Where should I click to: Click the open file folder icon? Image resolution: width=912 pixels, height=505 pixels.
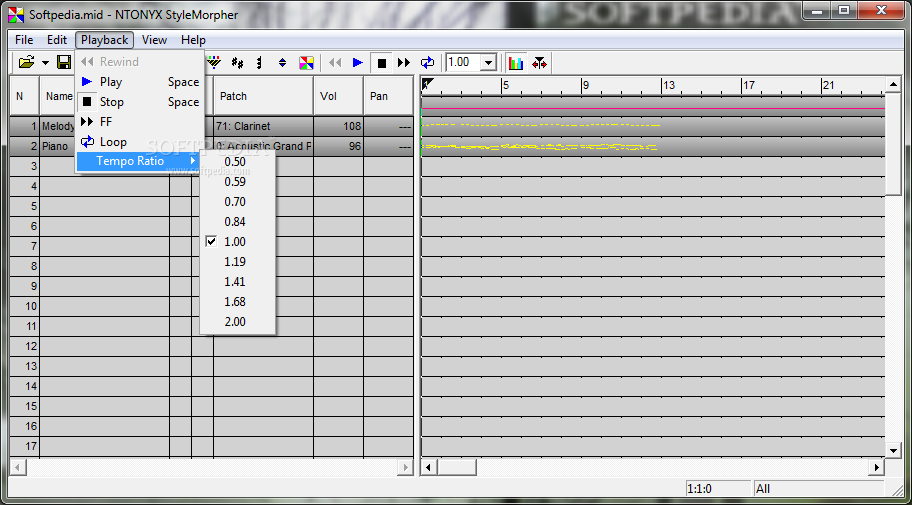[26, 62]
